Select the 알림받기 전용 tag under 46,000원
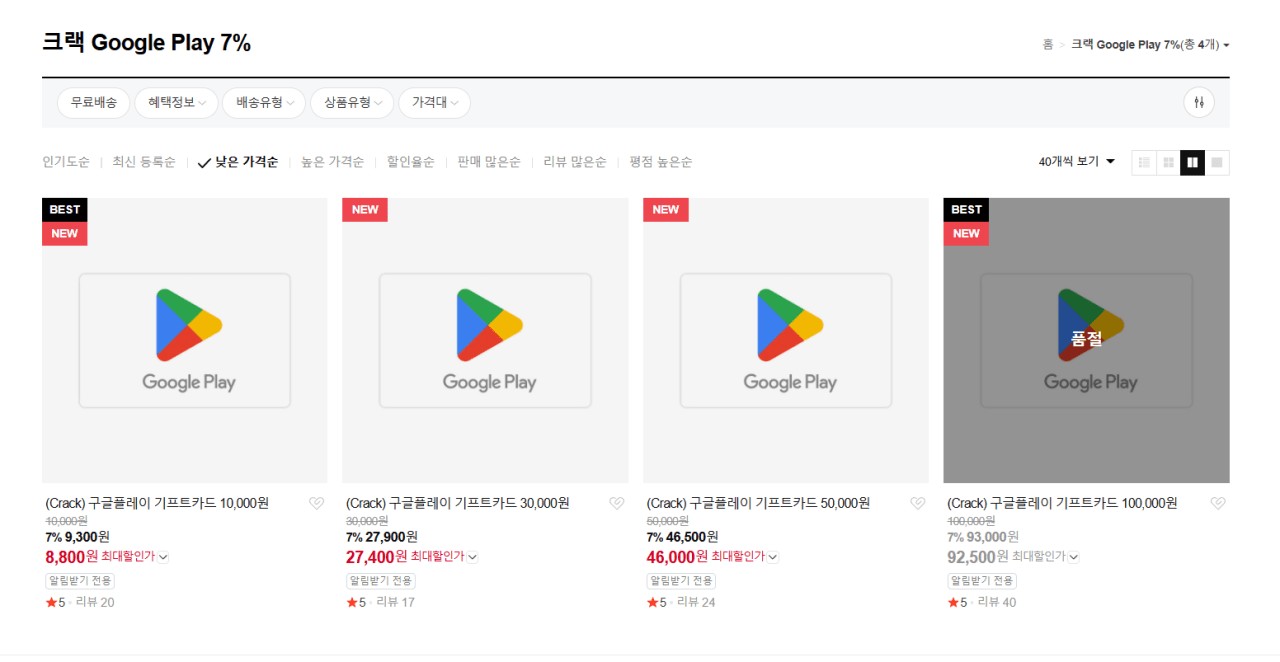1280x662 pixels. click(x=682, y=581)
